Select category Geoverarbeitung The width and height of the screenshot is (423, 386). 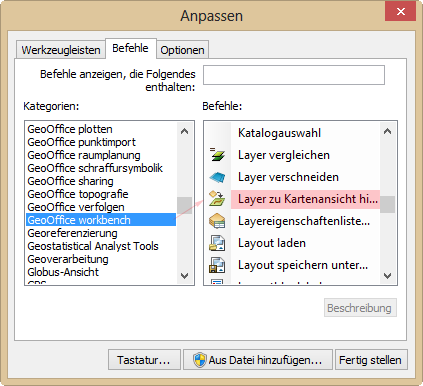point(101,259)
